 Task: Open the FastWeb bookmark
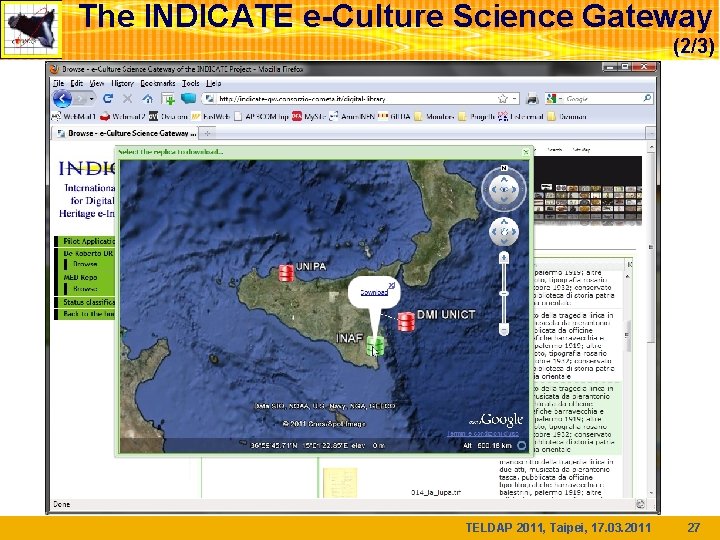tap(211, 117)
